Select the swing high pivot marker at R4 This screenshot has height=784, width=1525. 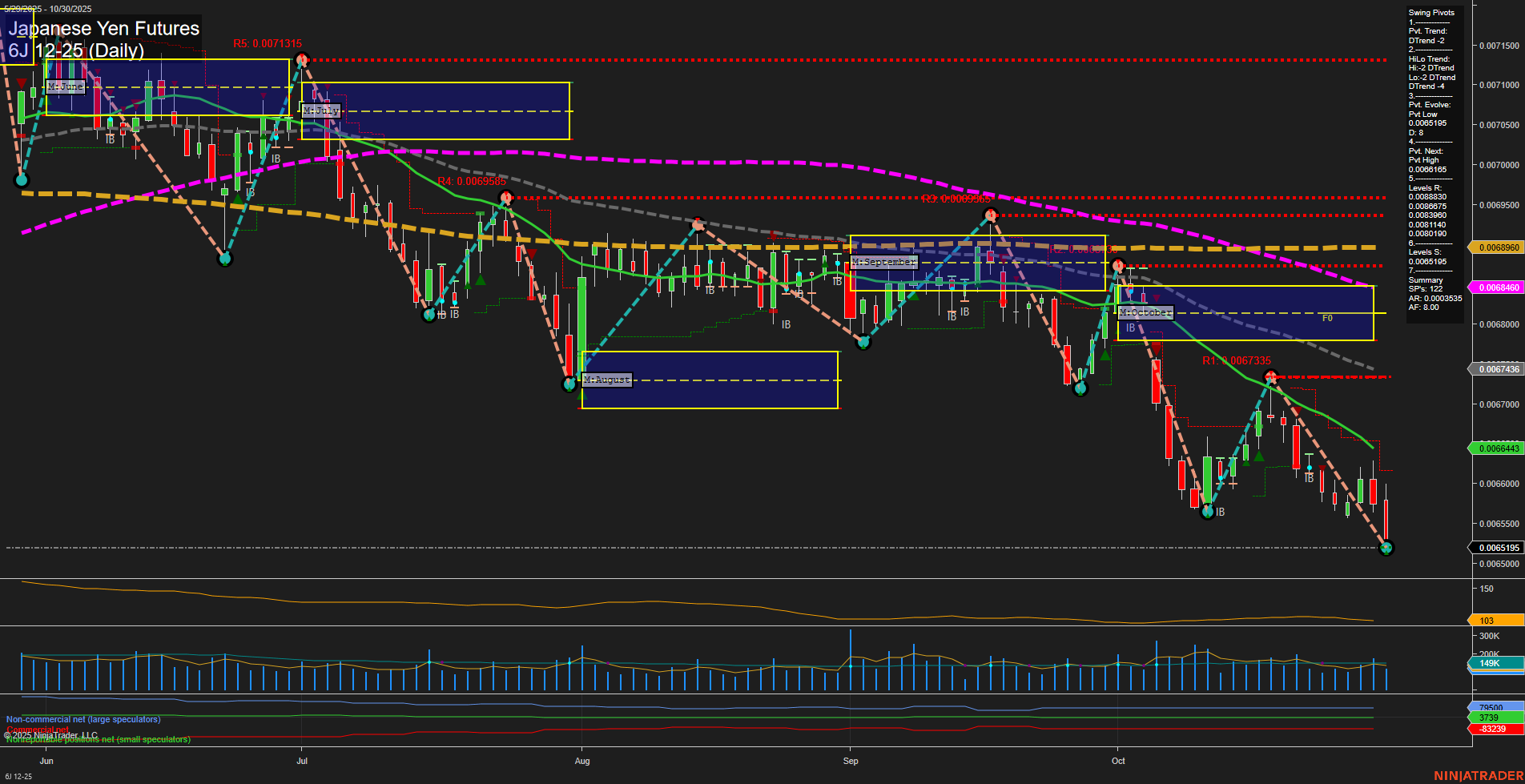click(x=505, y=197)
